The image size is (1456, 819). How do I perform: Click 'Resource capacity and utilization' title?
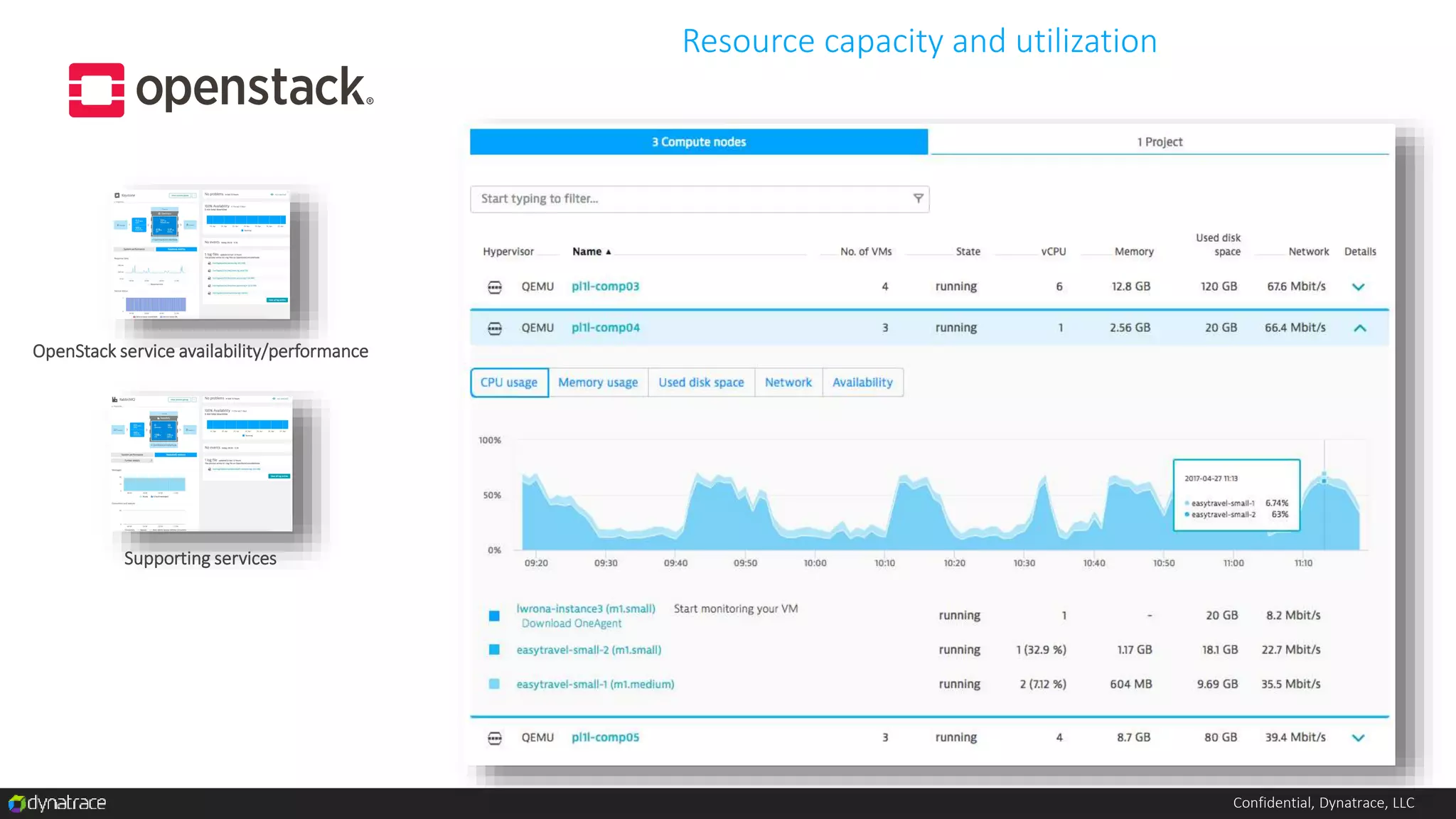[920, 41]
